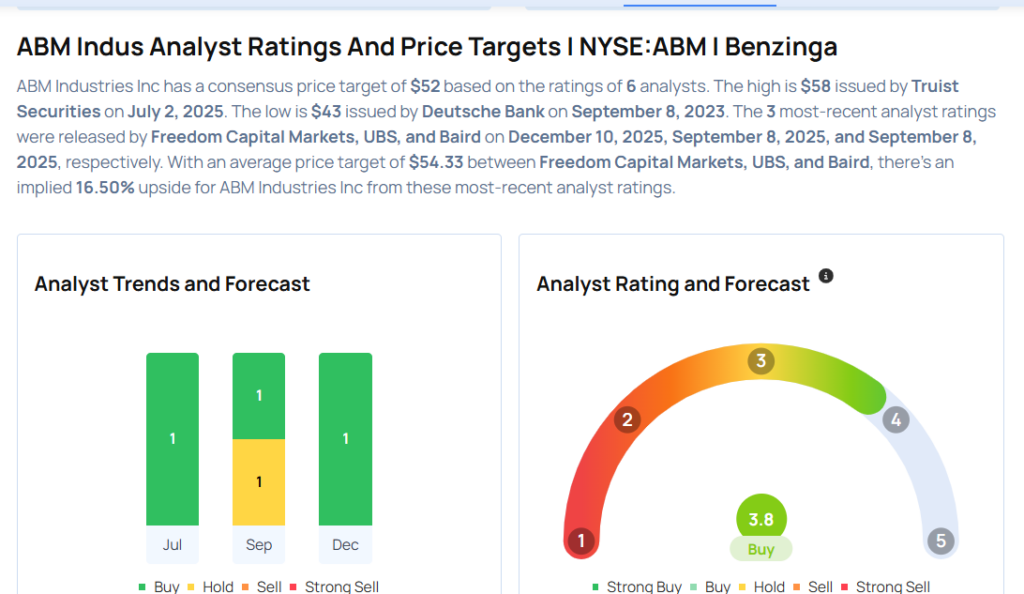Click the green Buy segment of the Sep bar
This screenshot has height=594, width=1024.
tap(259, 396)
